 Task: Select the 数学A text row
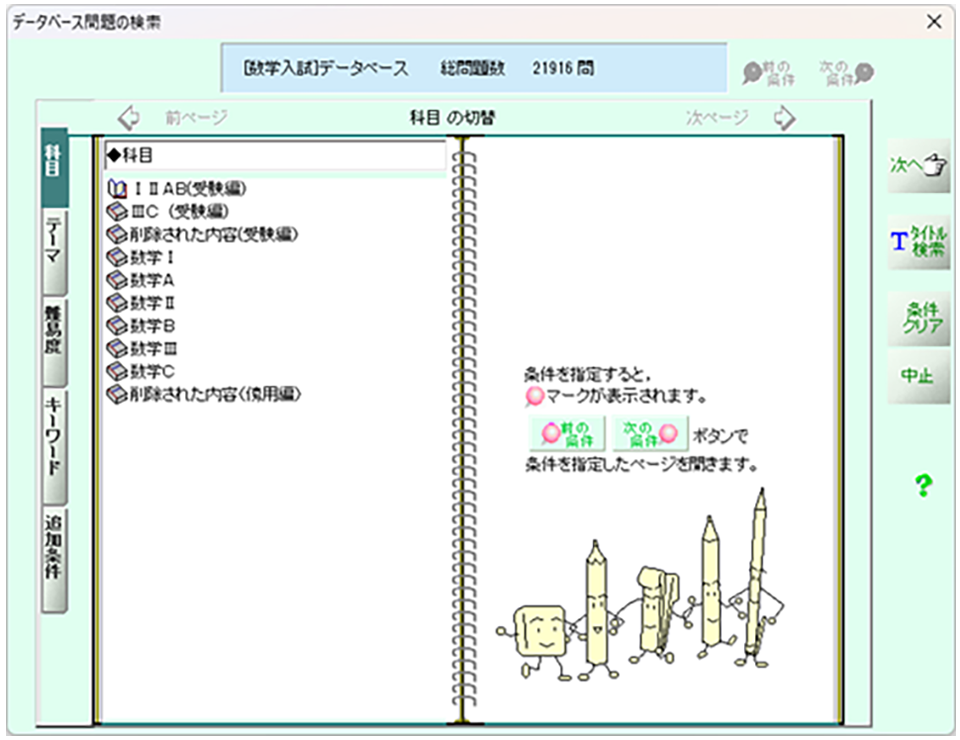pyautogui.click(x=152, y=280)
